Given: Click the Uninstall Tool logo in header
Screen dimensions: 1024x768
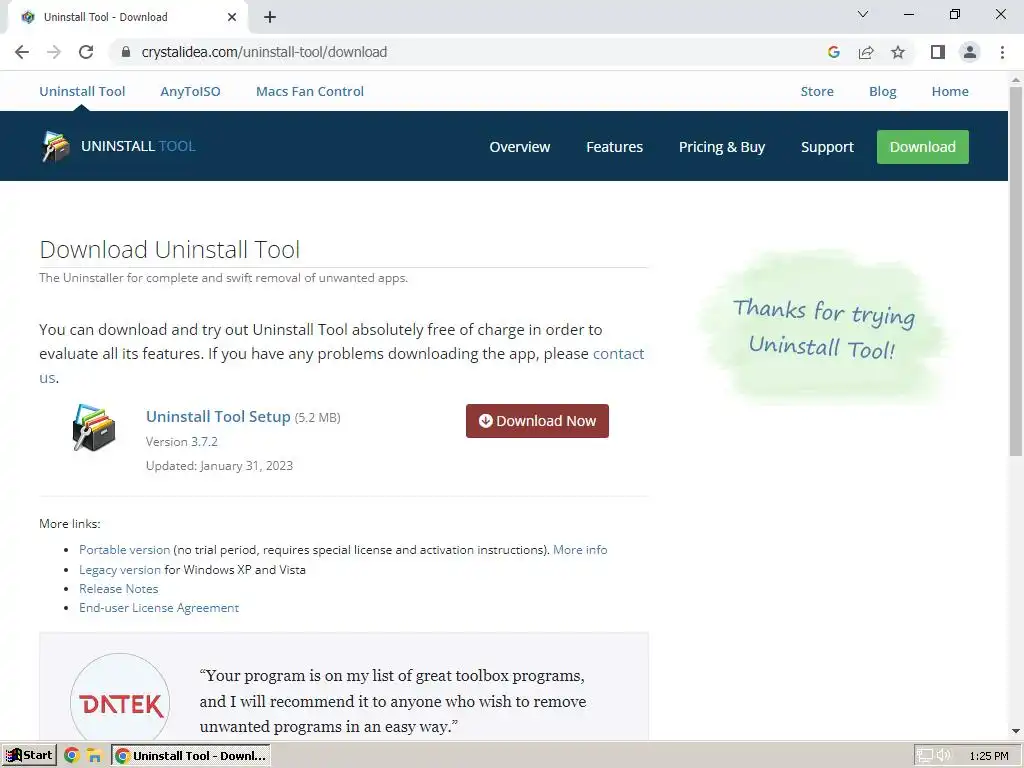Looking at the screenshot, I should pyautogui.click(x=56, y=146).
